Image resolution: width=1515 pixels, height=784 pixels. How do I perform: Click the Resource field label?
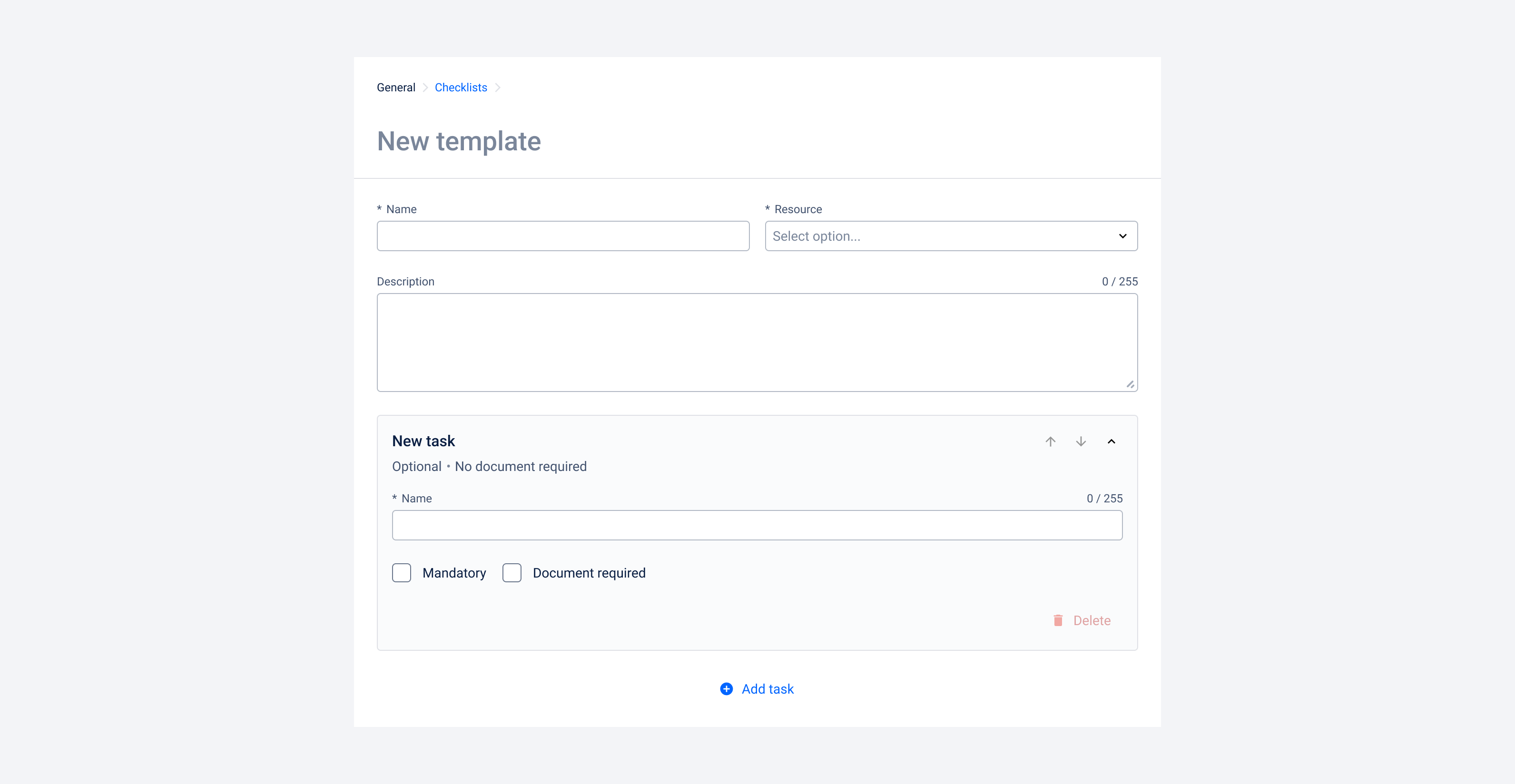tap(798, 209)
